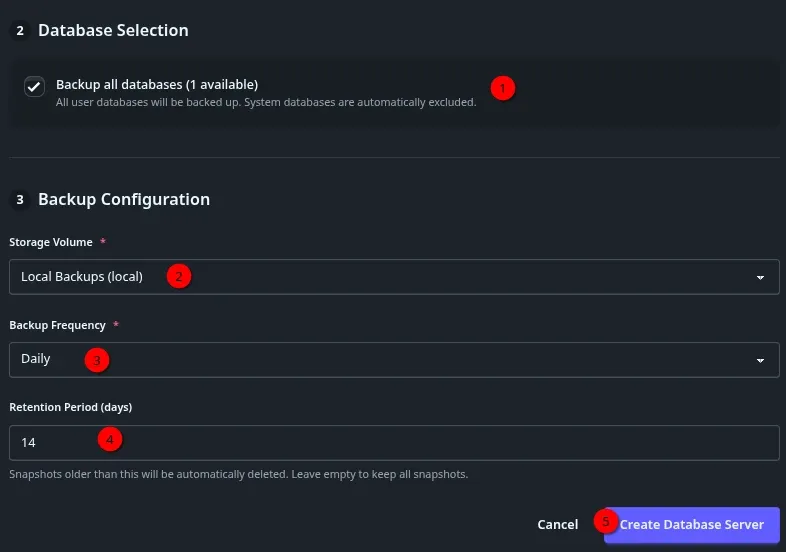Viewport: 786px width, 552px height.
Task: Click the caret arrow in Backup Frequency field
Action: [x=760, y=360]
